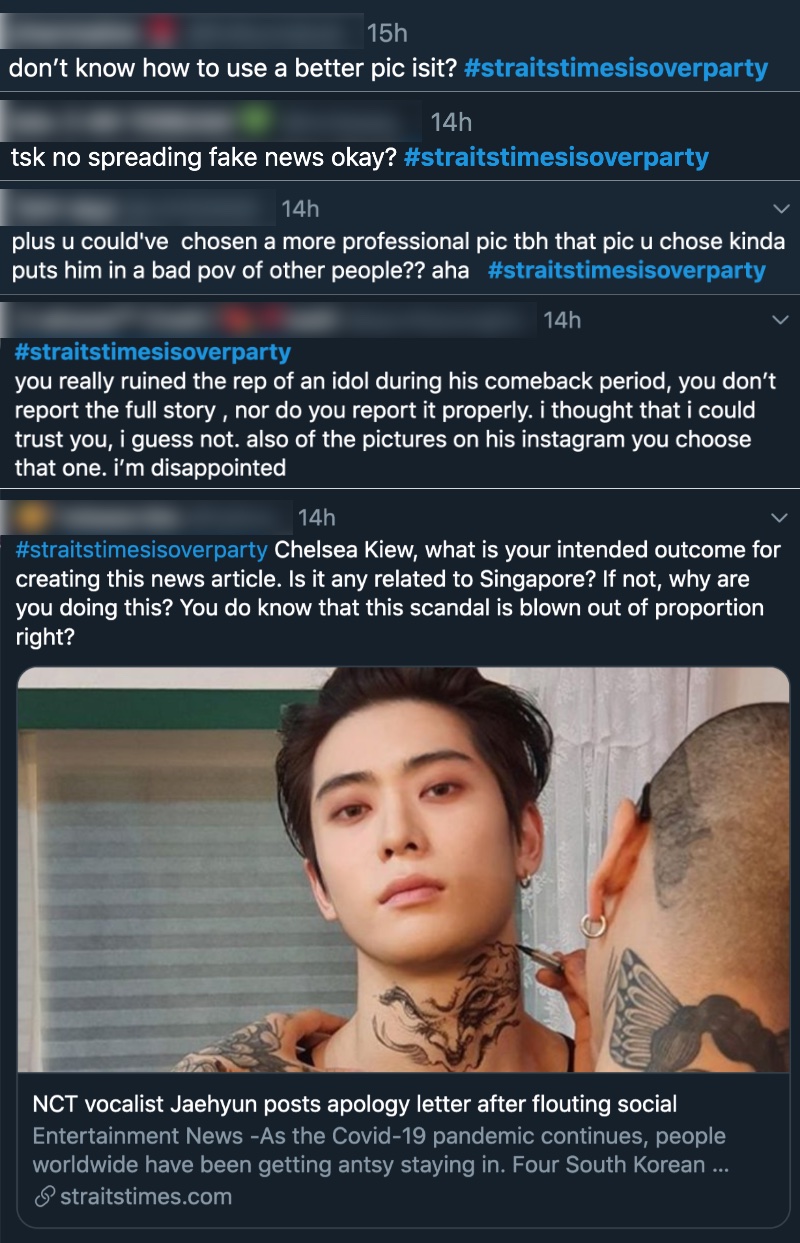800x1243 pixels.
Task: Open the 15h timestamp of the first tweet
Action: click(x=387, y=34)
